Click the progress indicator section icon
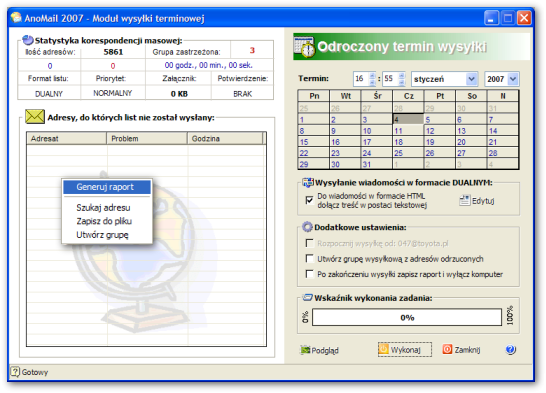This screenshot has width=546, height=393. [307, 298]
